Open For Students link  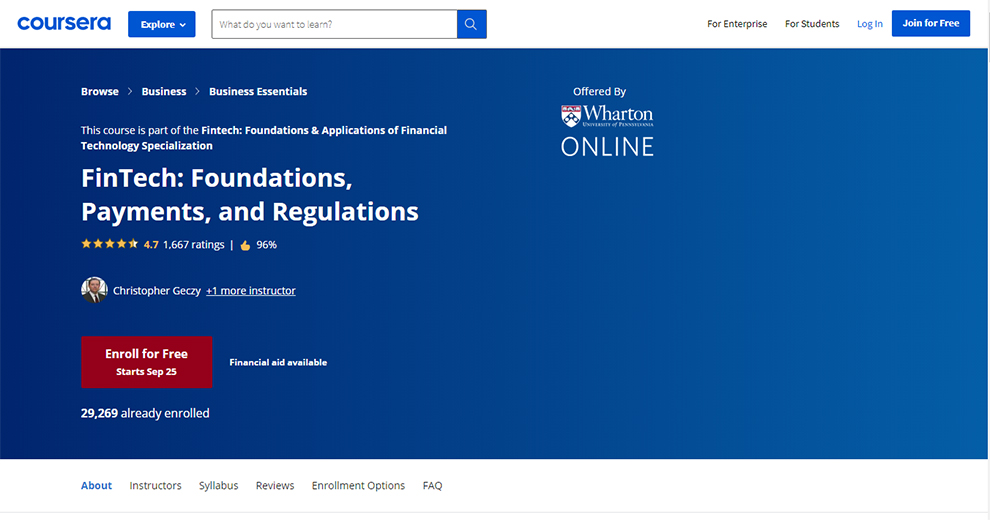[x=812, y=24]
